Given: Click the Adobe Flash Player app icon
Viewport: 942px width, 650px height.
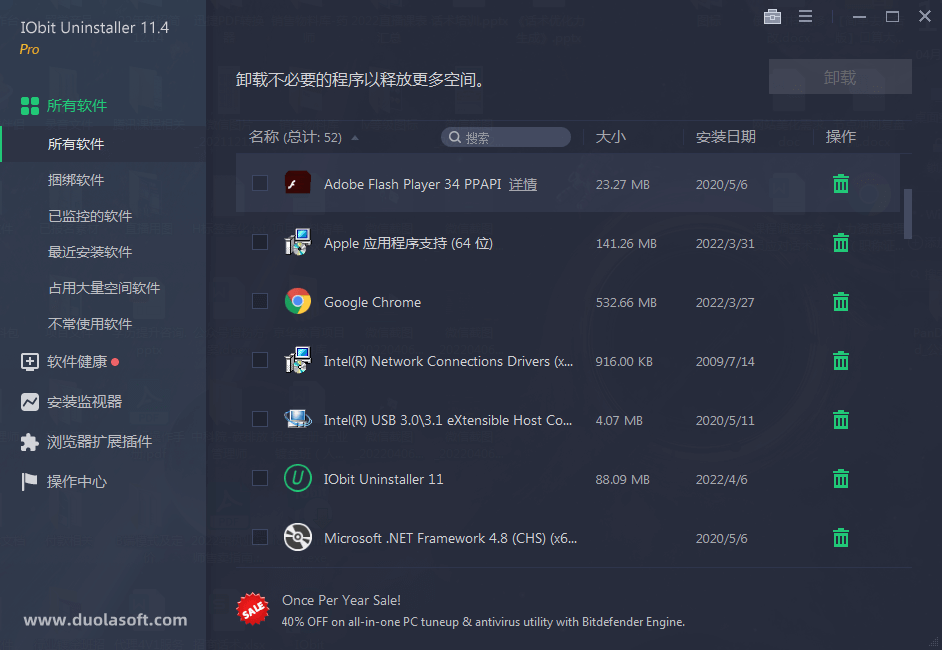Looking at the screenshot, I should [297, 183].
